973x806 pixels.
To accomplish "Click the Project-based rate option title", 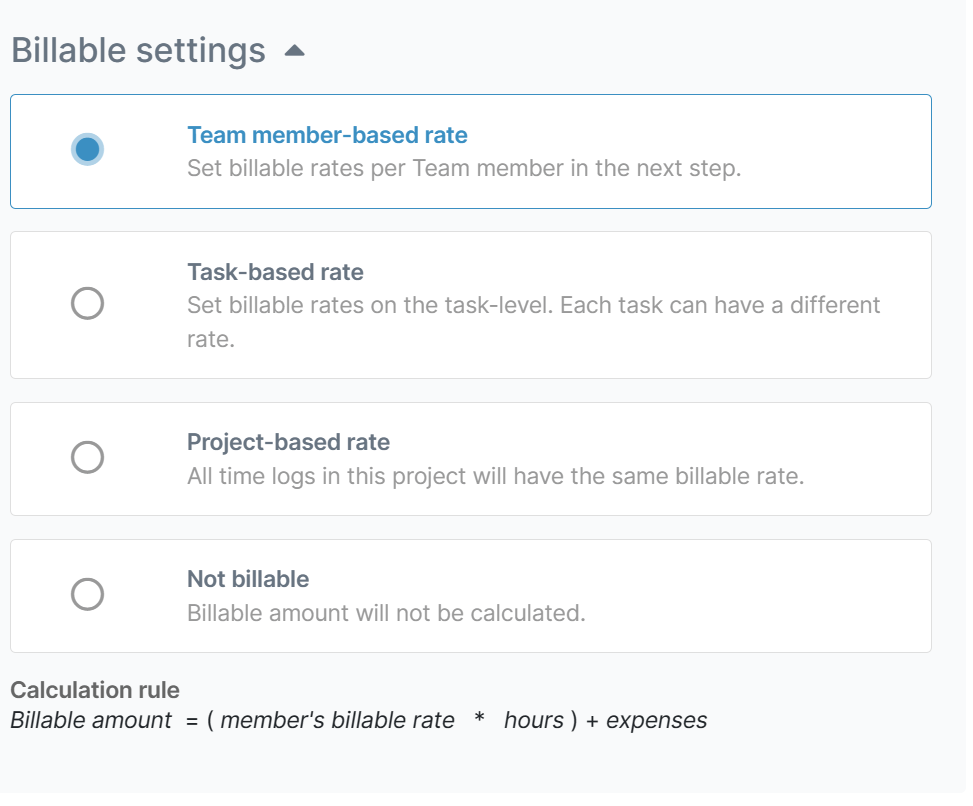I will click(x=289, y=442).
